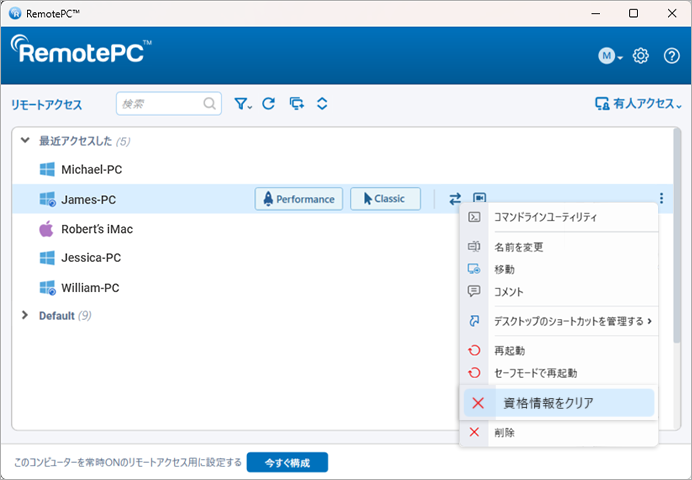The width and height of the screenshot is (692, 480).
Task: Select William-PC entry
Action: [90, 288]
